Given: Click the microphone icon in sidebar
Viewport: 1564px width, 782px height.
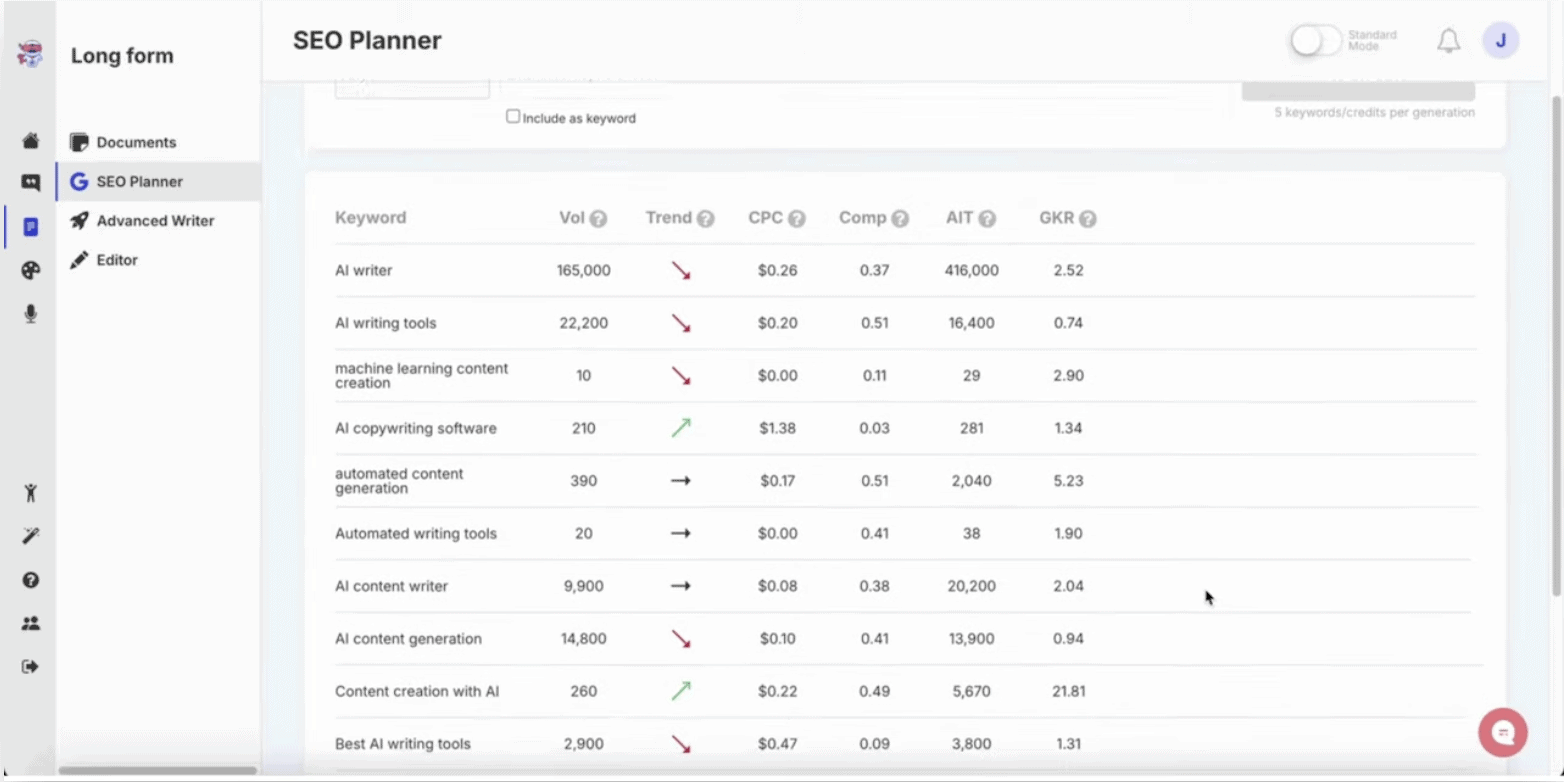Looking at the screenshot, I should tap(31, 314).
